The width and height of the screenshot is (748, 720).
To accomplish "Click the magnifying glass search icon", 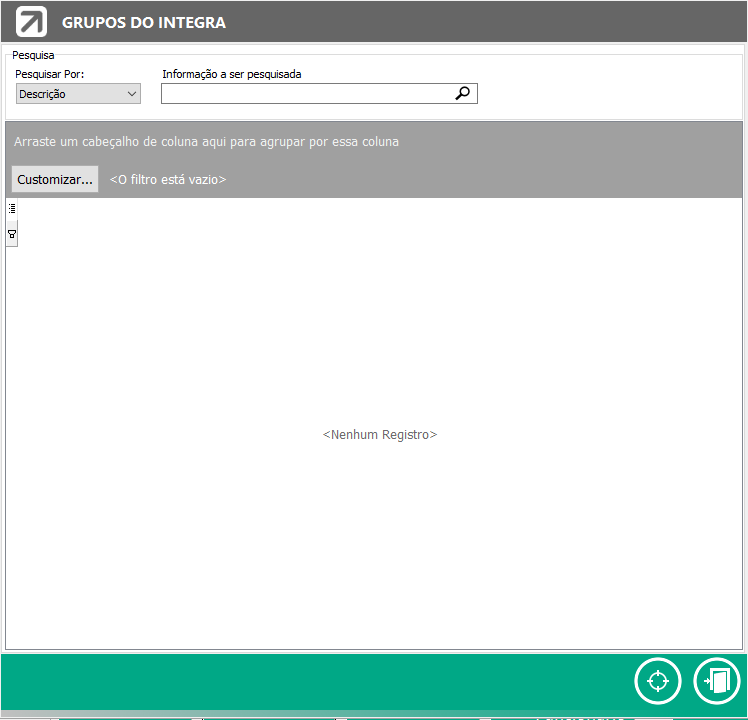I will coord(462,93).
